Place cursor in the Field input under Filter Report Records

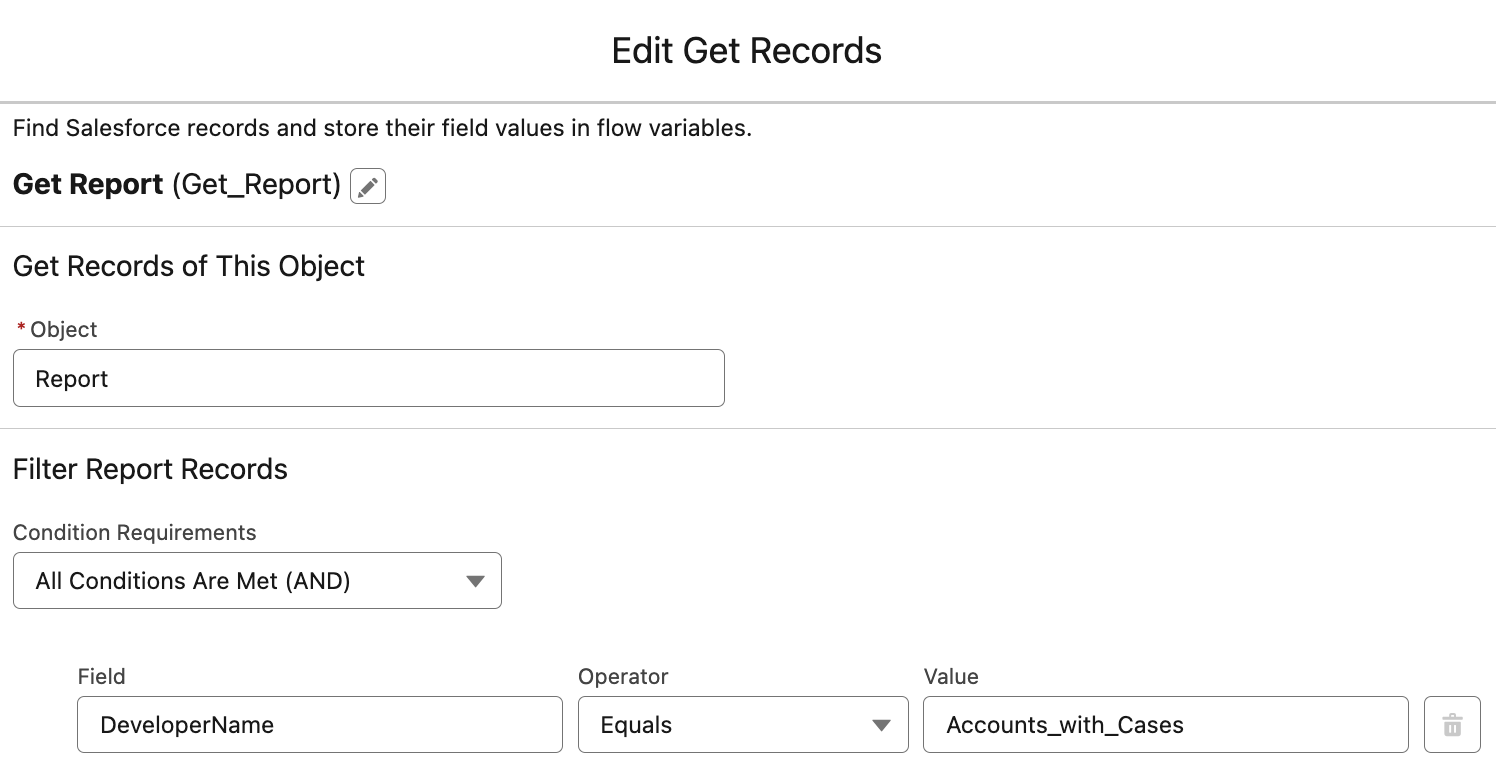pyautogui.click(x=319, y=724)
